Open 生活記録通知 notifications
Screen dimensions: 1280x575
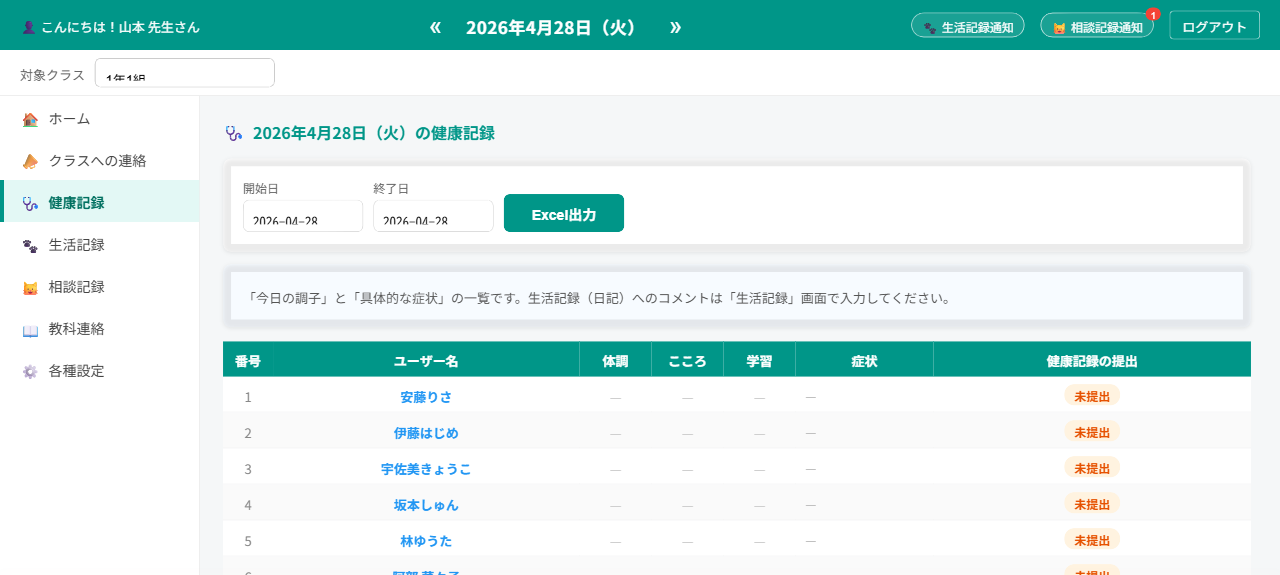tap(968, 27)
